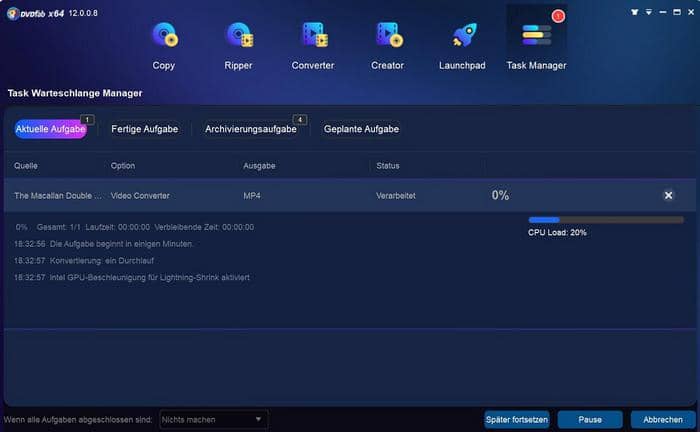
Task: Click the Status column header
Action: point(388,166)
